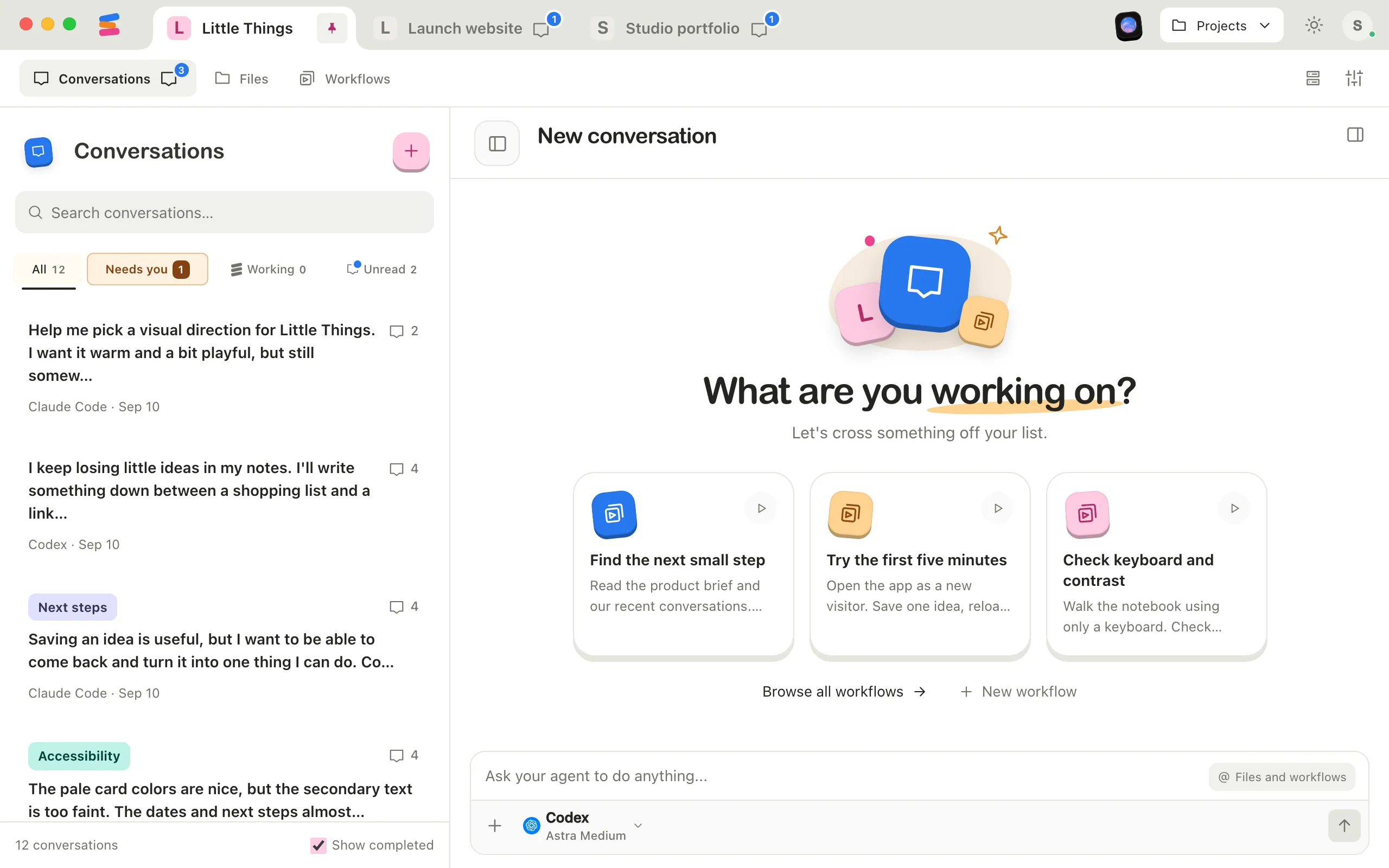This screenshot has width=1389, height=868.
Task: Filter by Working conversations
Action: pos(268,269)
